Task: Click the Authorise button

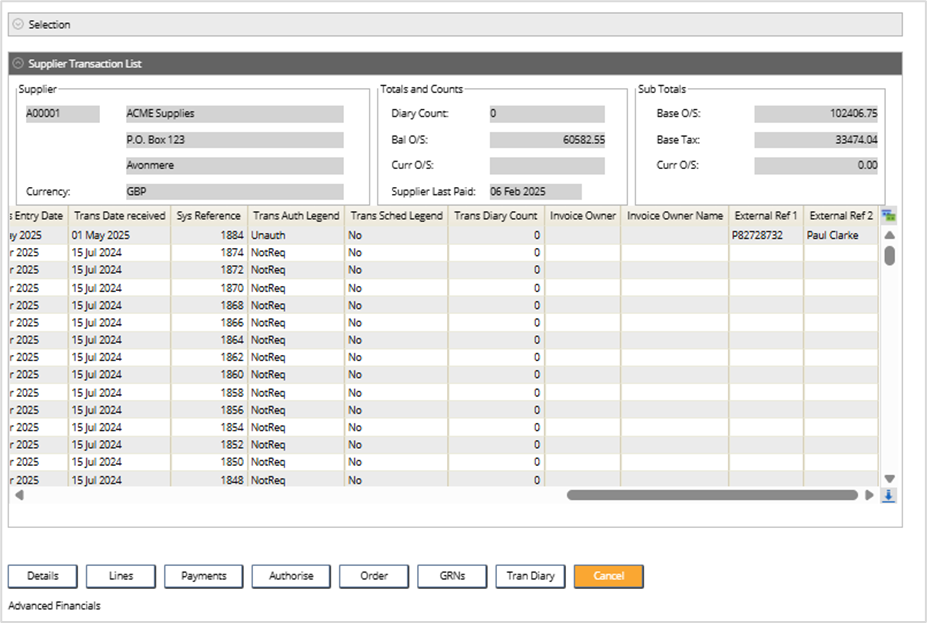Action: (291, 576)
